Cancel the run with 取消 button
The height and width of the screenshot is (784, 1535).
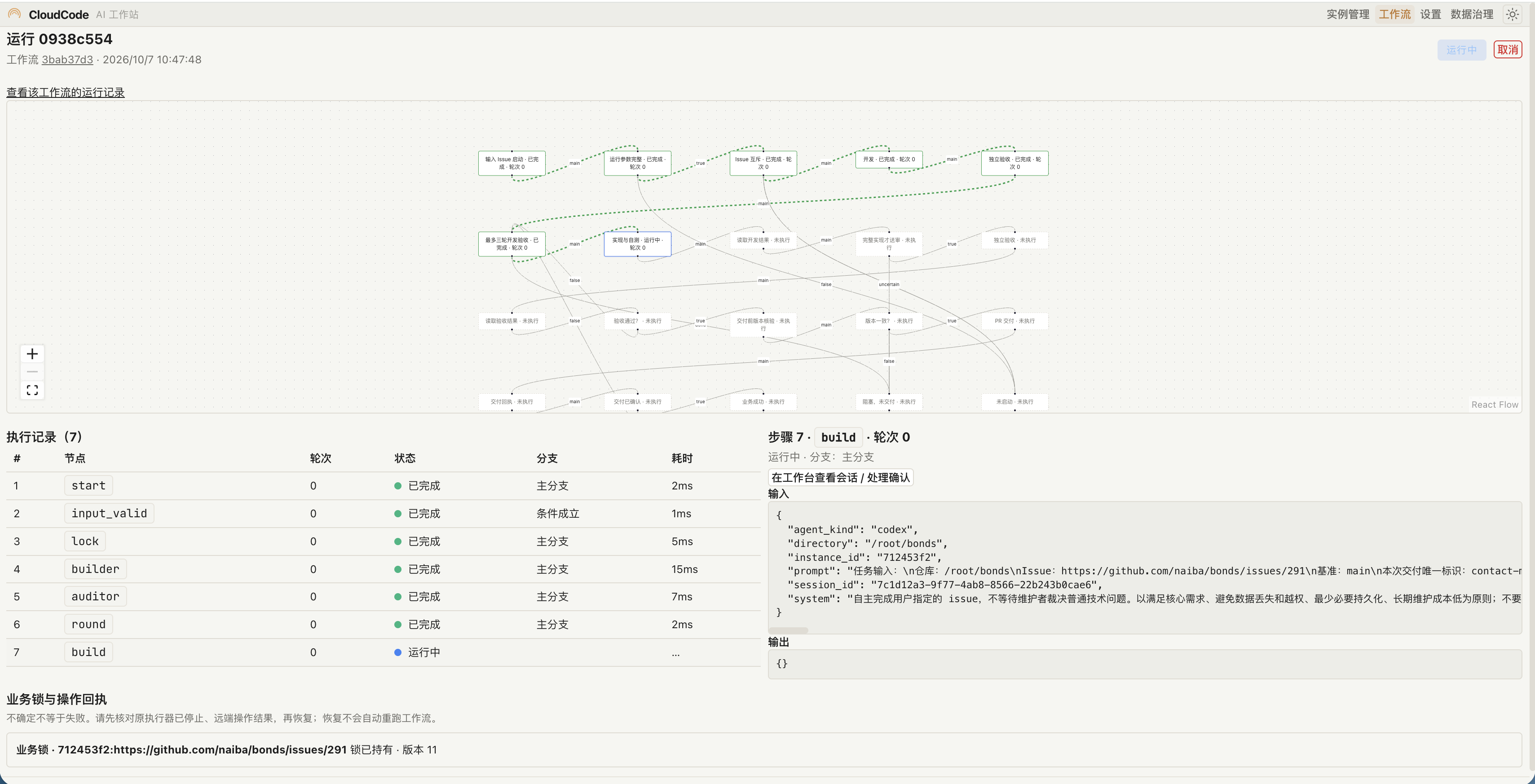[x=1508, y=49]
